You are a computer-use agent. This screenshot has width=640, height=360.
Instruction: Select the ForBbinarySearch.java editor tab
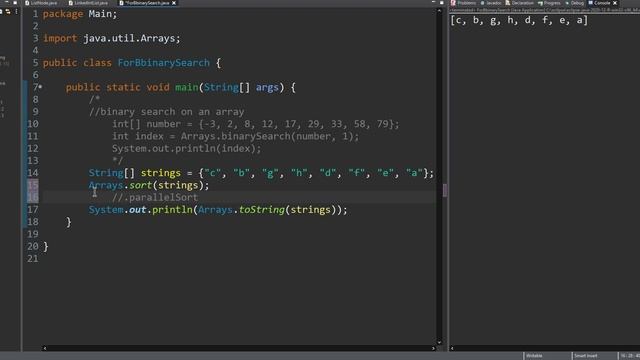click(146, 3)
